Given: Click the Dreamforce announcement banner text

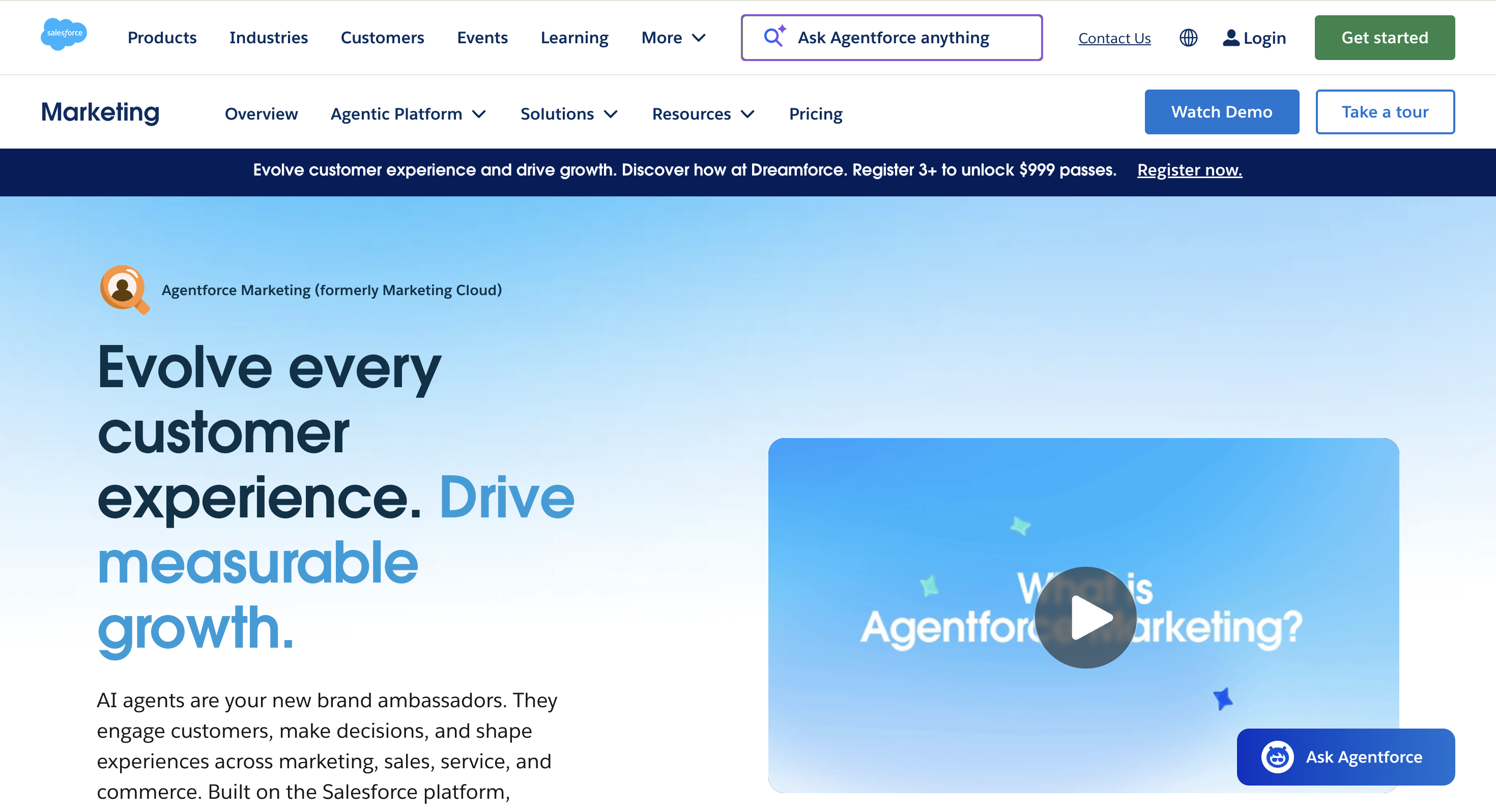Looking at the screenshot, I should point(684,169).
